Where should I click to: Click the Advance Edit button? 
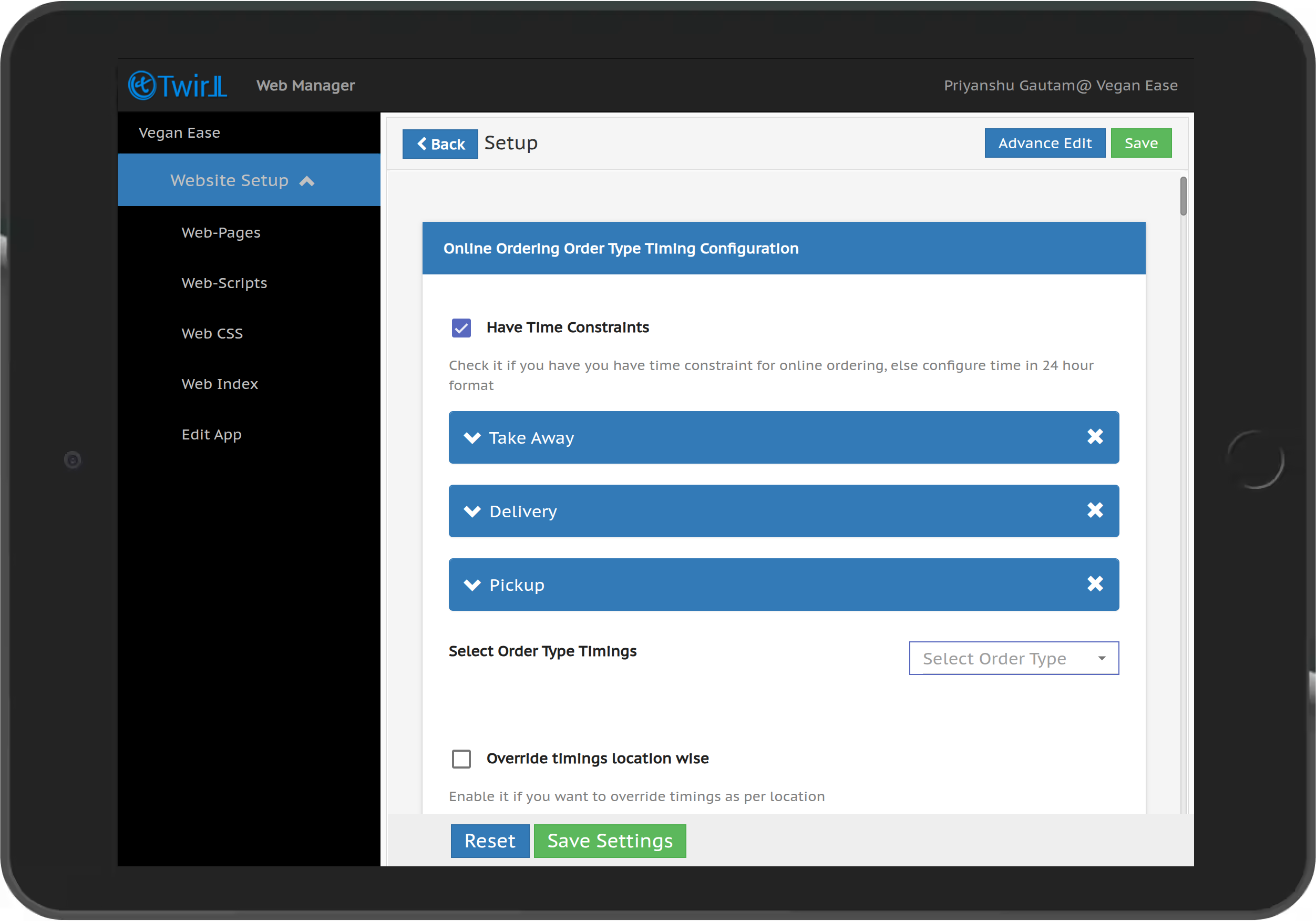tap(1044, 144)
